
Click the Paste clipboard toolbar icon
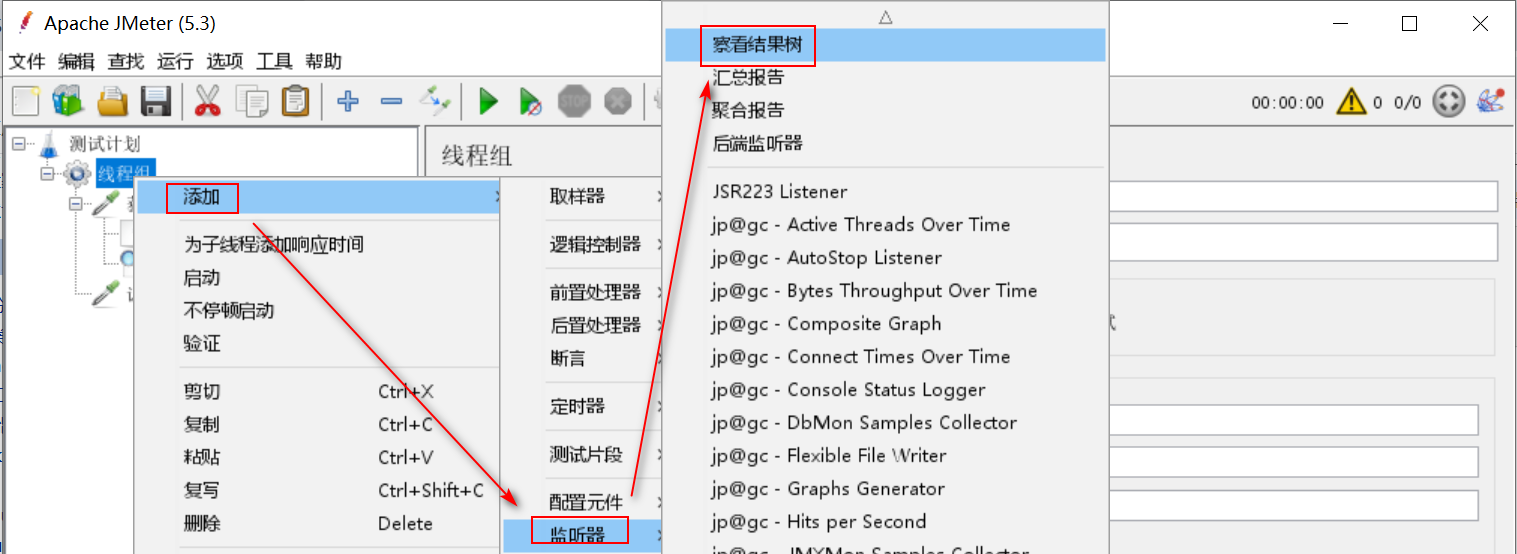pyautogui.click(x=295, y=101)
